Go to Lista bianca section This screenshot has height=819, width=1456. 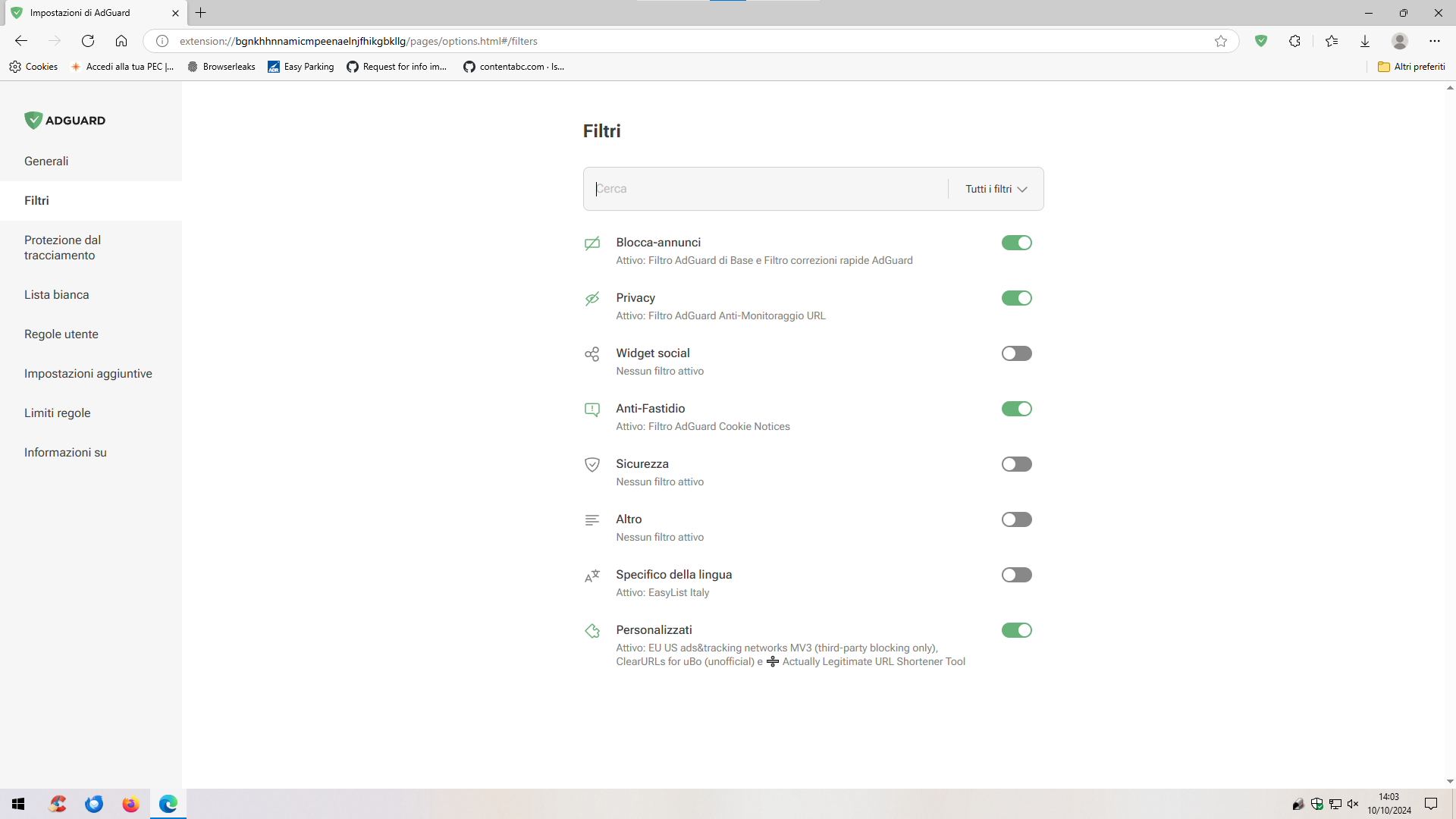tap(91, 295)
